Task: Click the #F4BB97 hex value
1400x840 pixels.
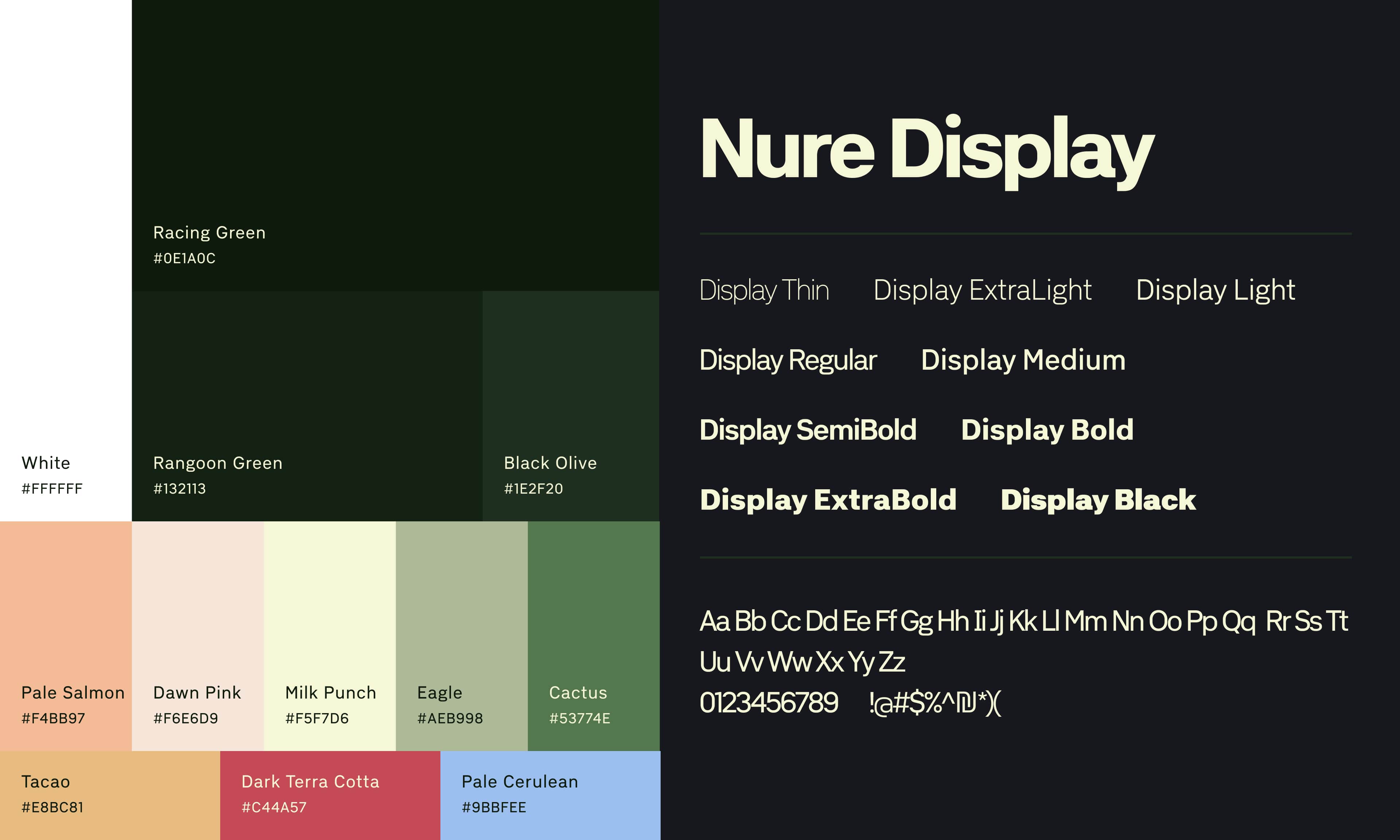Action: [x=53, y=719]
